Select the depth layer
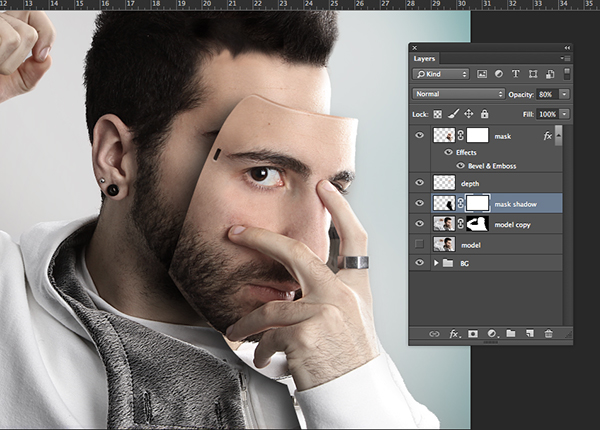The width and height of the screenshot is (600, 430). click(x=470, y=184)
